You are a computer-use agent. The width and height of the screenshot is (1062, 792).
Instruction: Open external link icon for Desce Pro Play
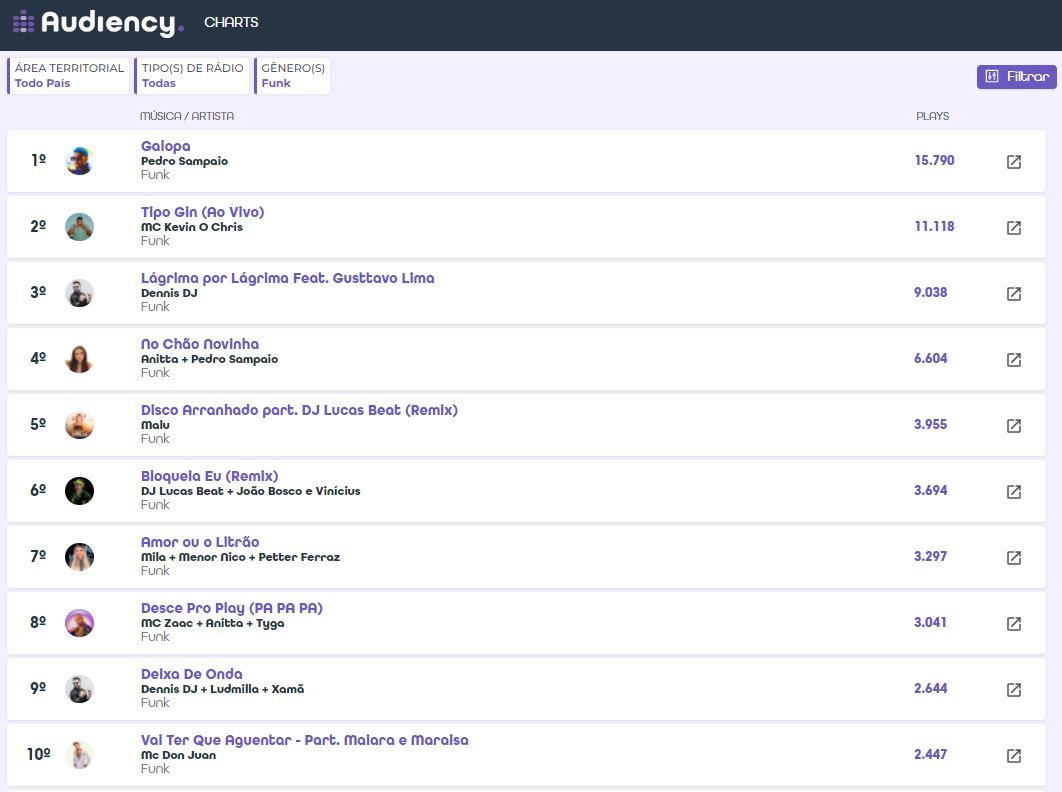[x=1013, y=623]
